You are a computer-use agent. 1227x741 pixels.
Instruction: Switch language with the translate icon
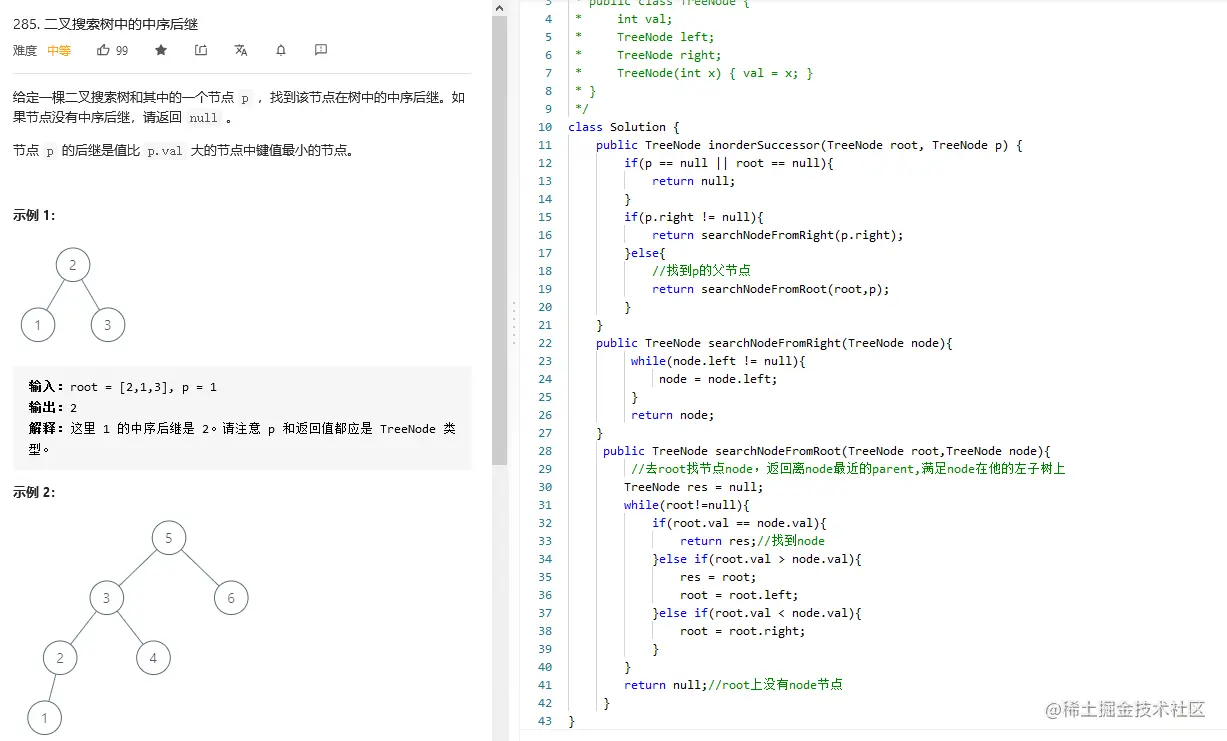[x=241, y=50]
